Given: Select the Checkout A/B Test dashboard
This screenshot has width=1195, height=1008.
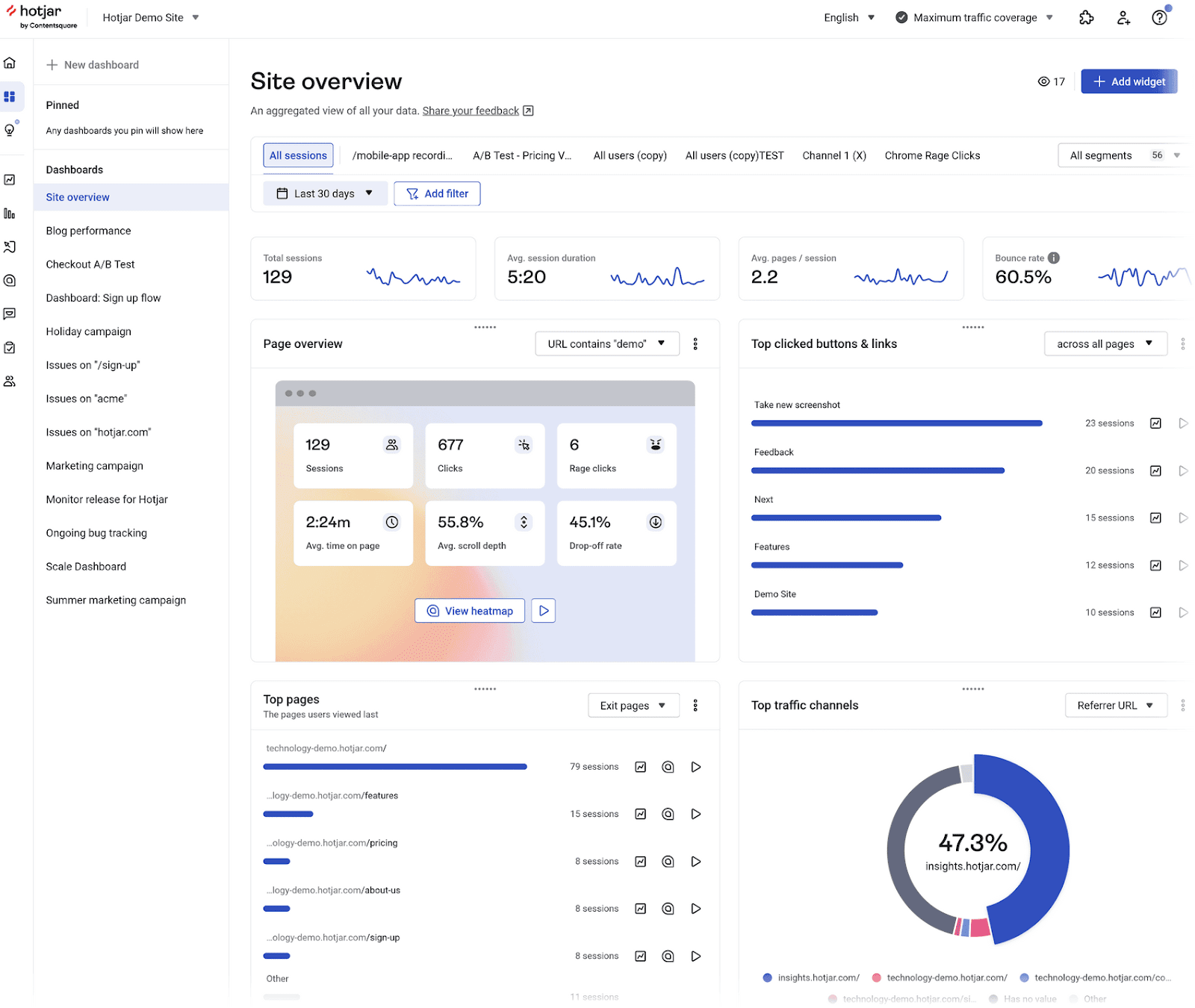Looking at the screenshot, I should pos(90,264).
